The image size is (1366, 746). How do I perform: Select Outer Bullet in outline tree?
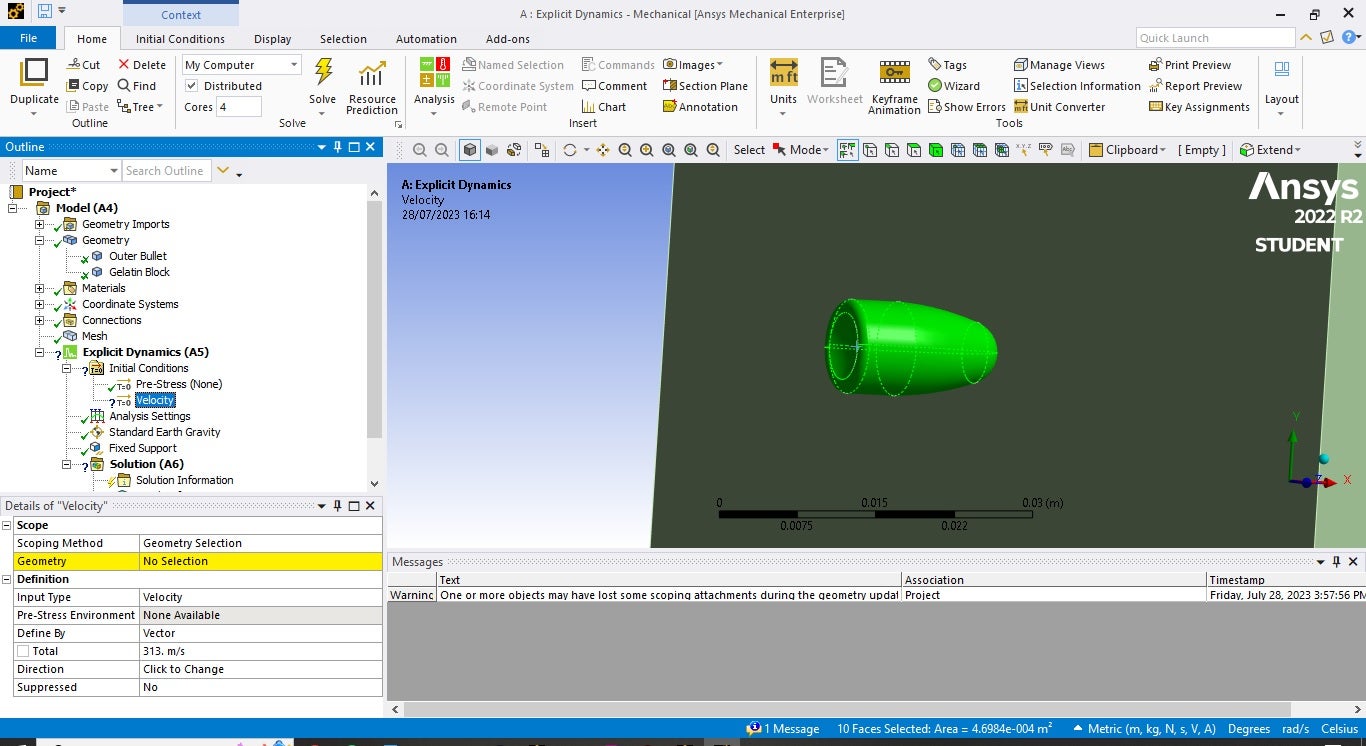pos(138,256)
